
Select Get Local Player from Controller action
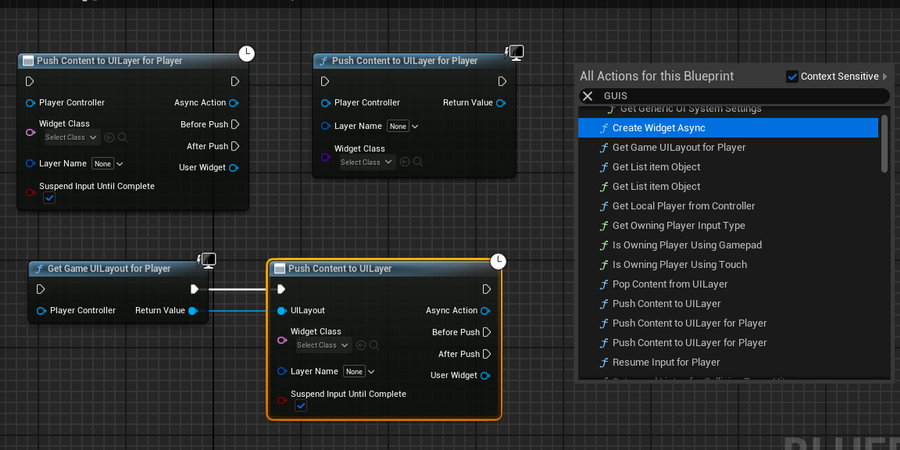728,206
